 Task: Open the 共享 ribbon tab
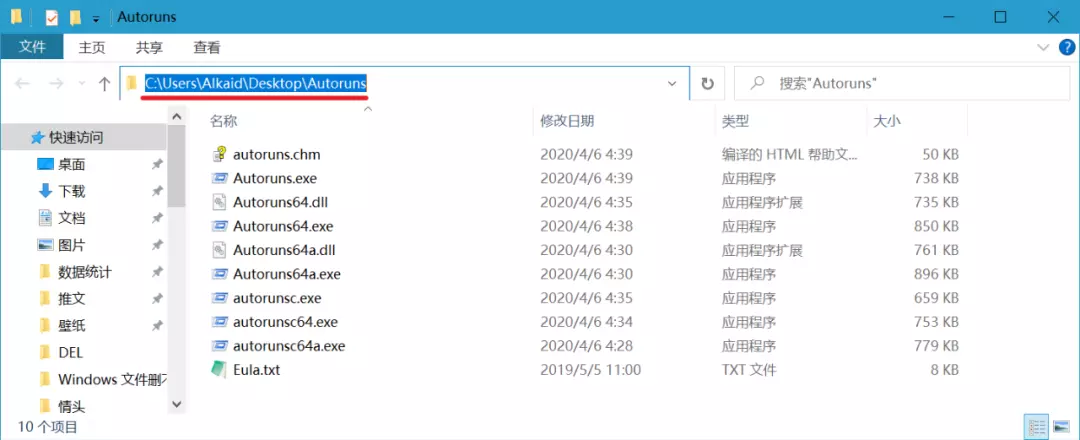[x=149, y=48]
